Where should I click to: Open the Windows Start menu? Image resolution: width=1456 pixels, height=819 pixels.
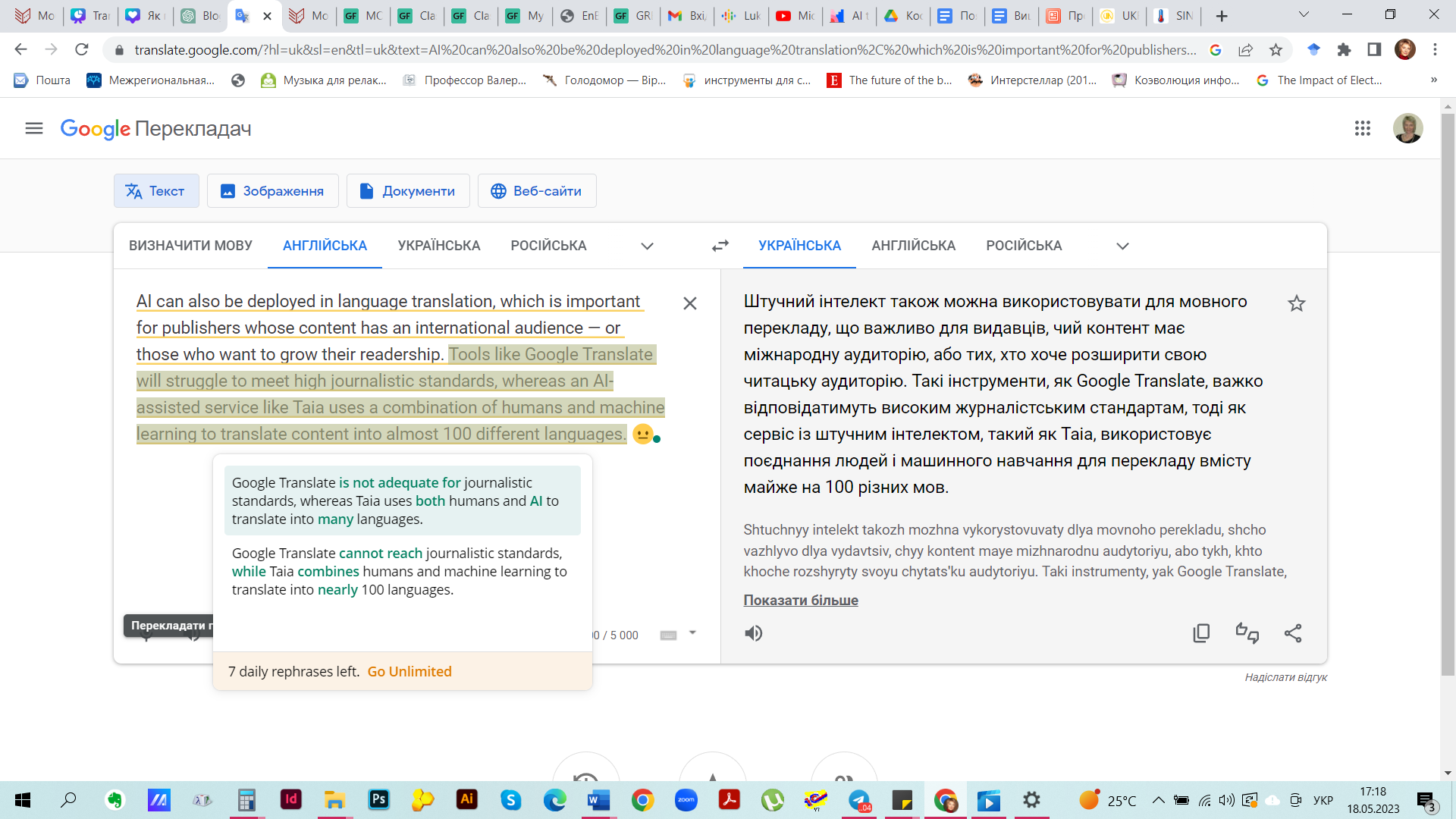pos(23,800)
